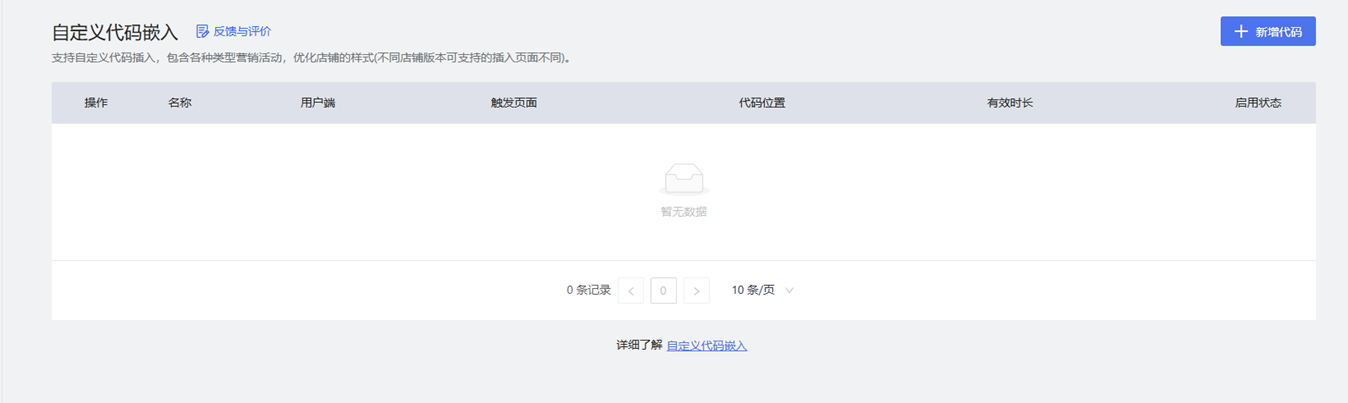Click the 用户端 column header

[x=318, y=103]
